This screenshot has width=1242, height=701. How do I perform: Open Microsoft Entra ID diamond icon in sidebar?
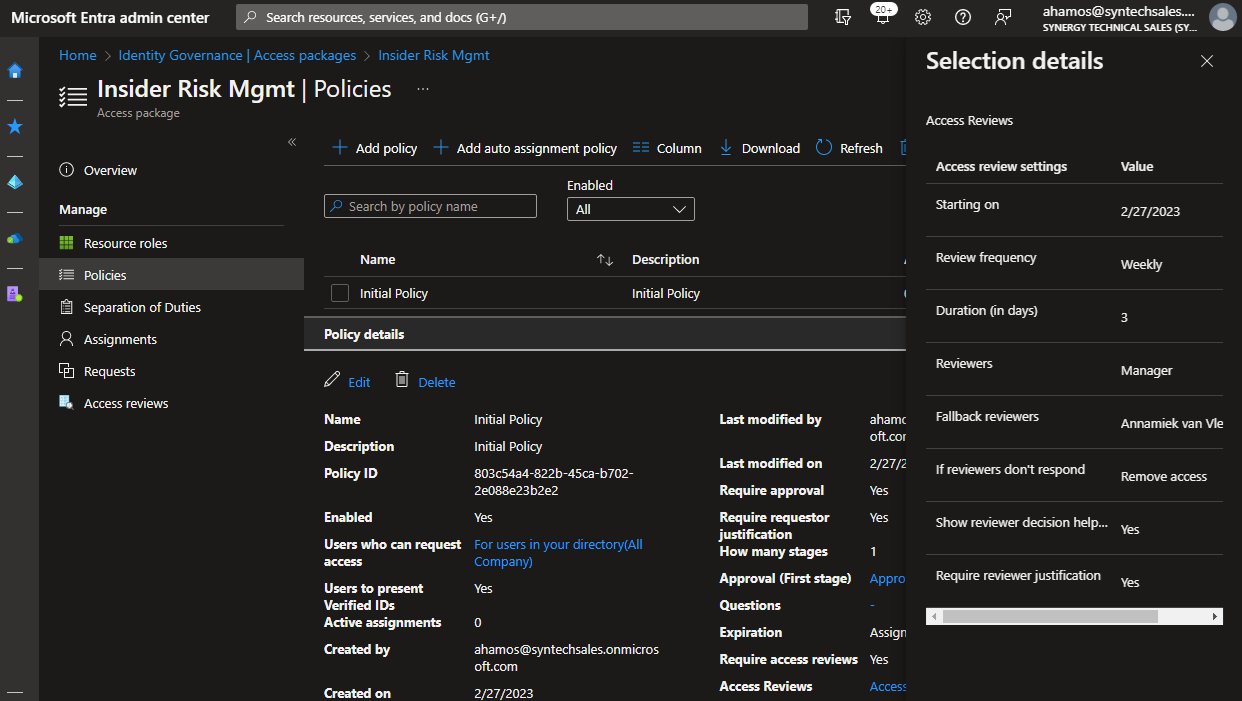(x=14, y=182)
